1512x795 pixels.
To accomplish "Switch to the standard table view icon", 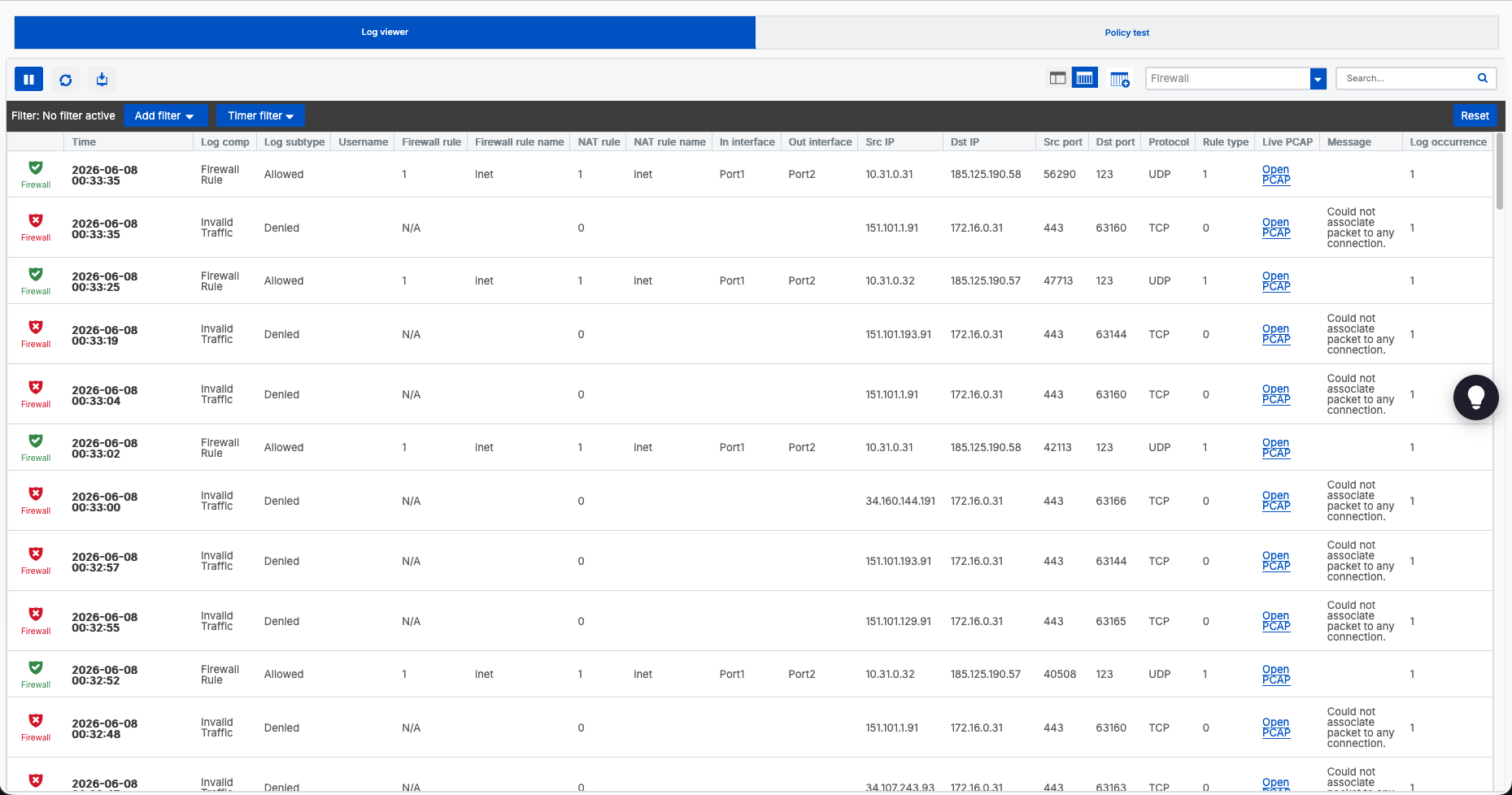I will [1057, 78].
